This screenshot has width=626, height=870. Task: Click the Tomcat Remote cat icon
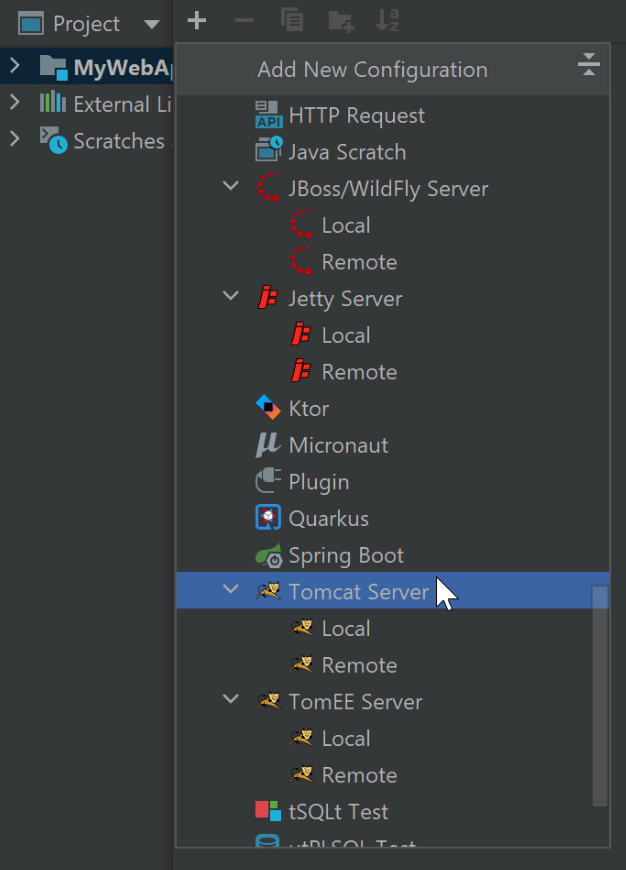(301, 664)
